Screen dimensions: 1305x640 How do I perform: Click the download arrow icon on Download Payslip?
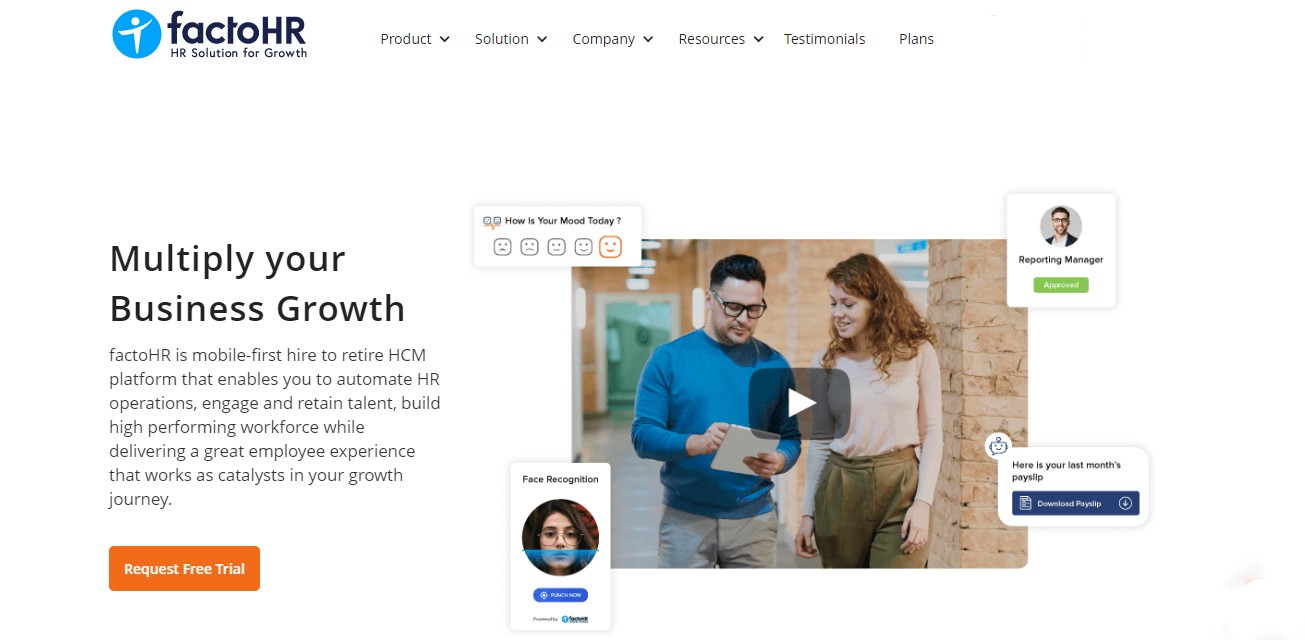1125,503
